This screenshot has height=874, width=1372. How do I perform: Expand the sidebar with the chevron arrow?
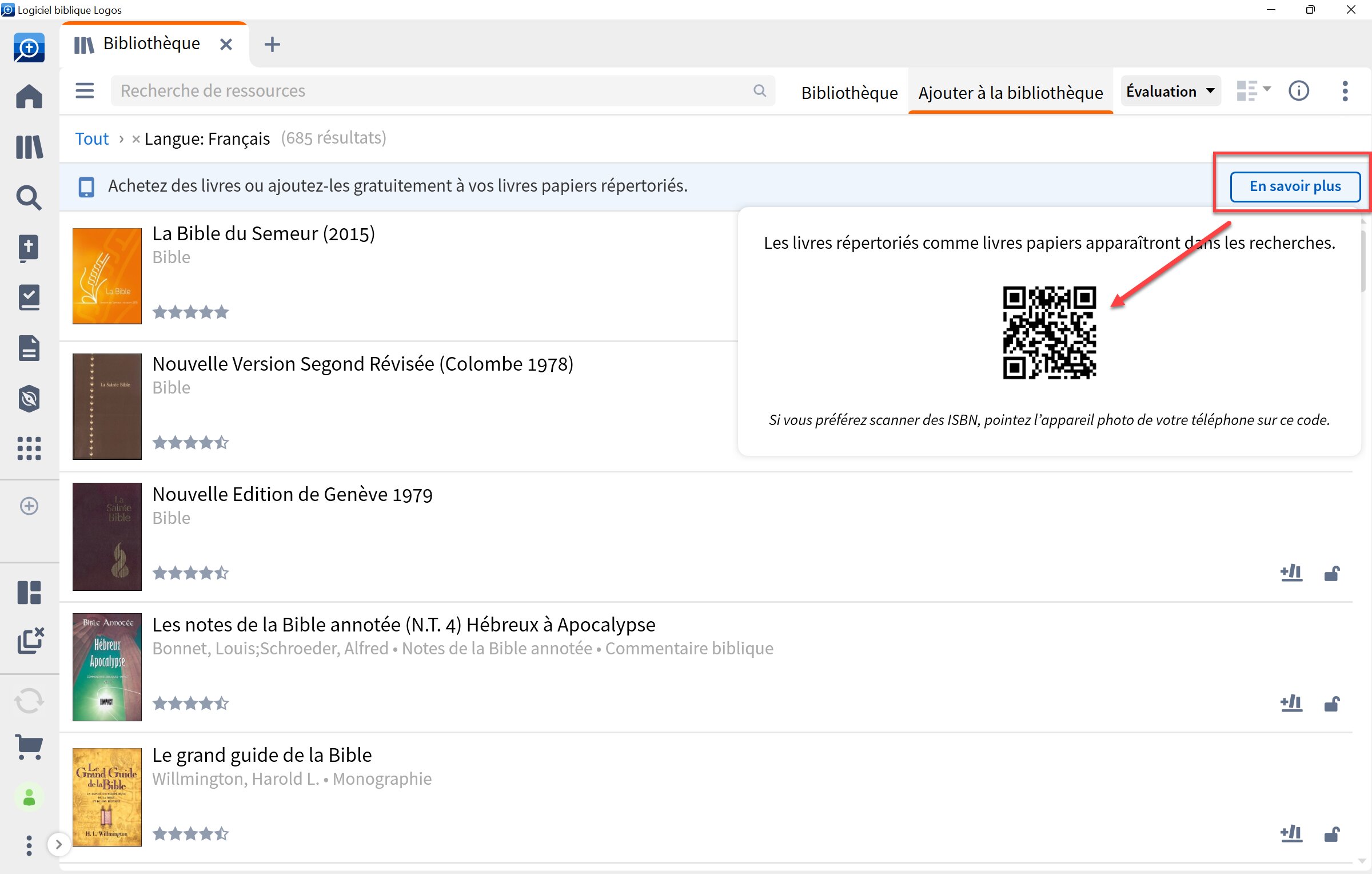pos(58,844)
